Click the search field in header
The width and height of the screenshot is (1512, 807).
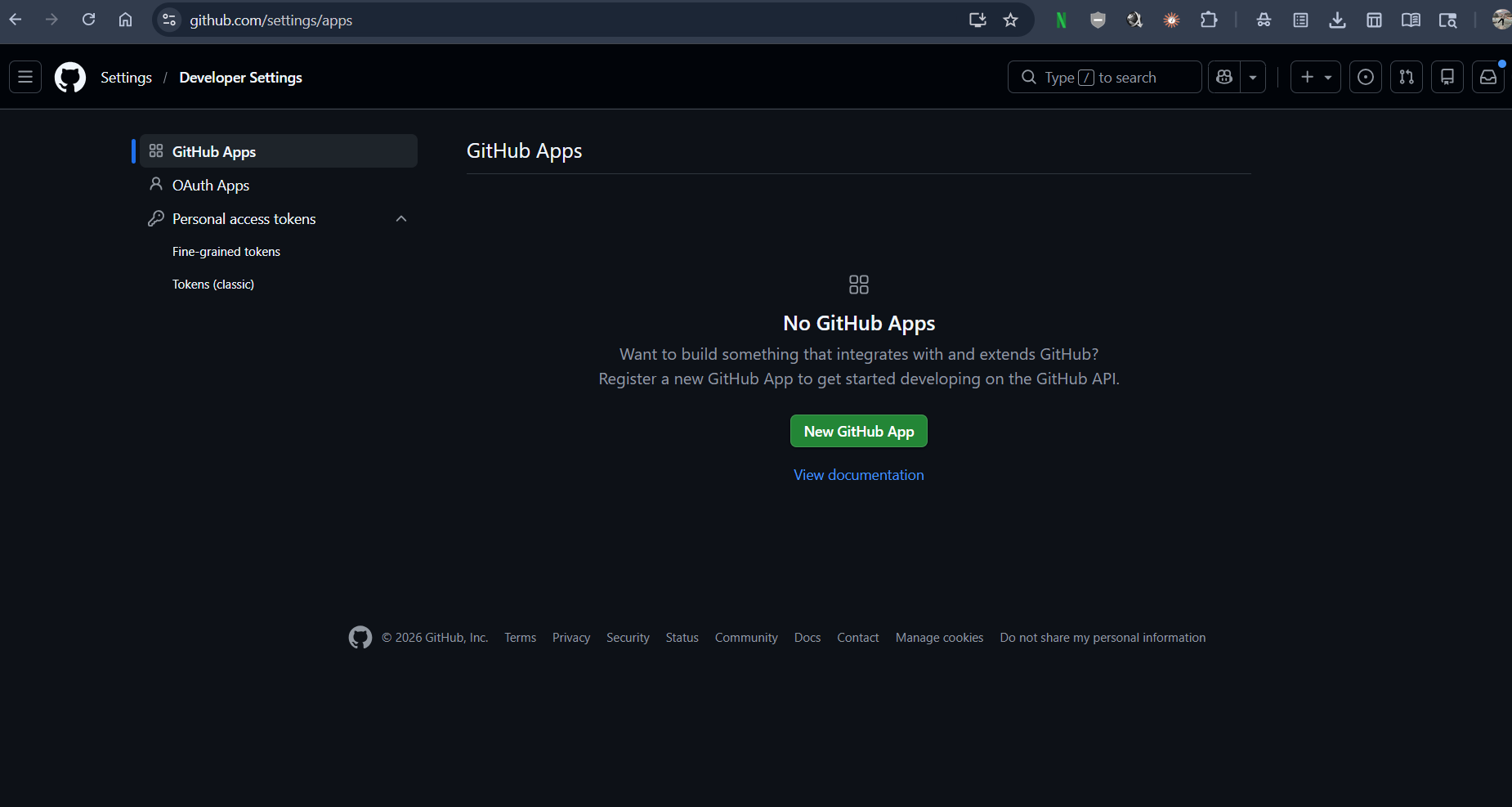point(1105,77)
